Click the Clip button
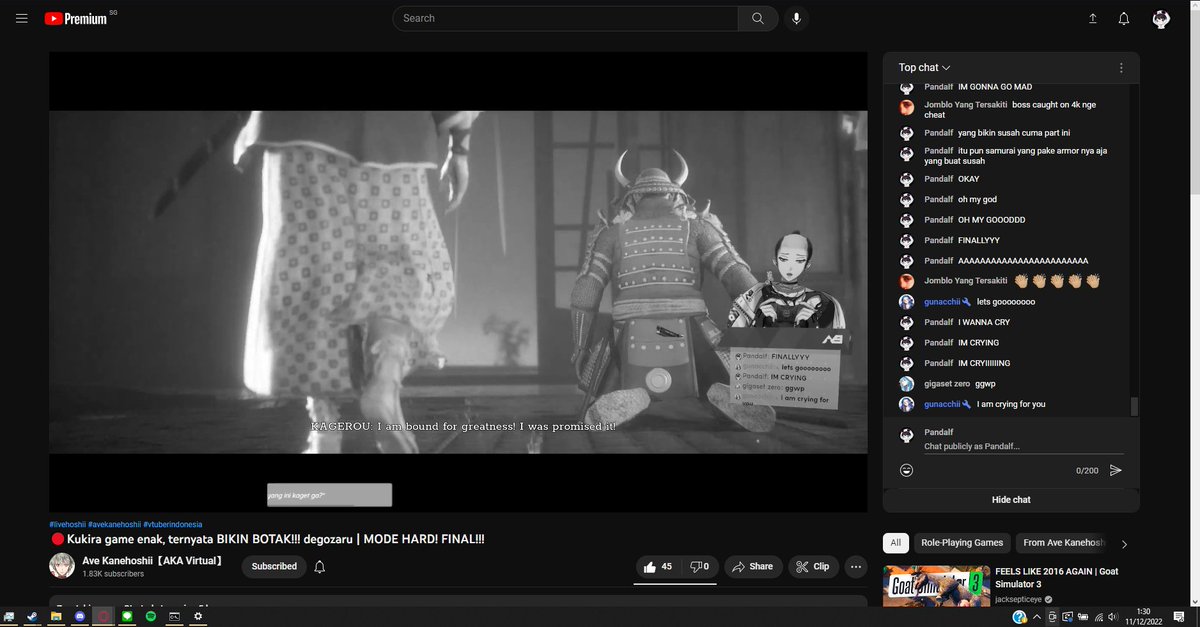Viewport: 1200px width, 627px height. click(812, 567)
